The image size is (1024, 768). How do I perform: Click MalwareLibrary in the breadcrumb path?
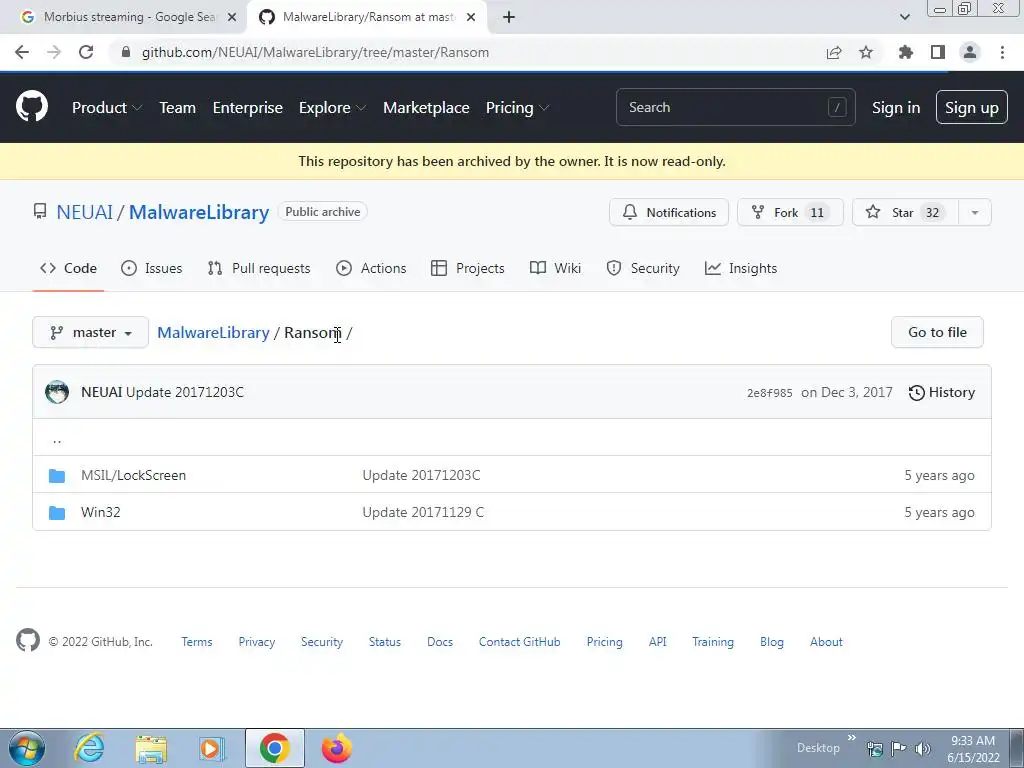tap(213, 332)
